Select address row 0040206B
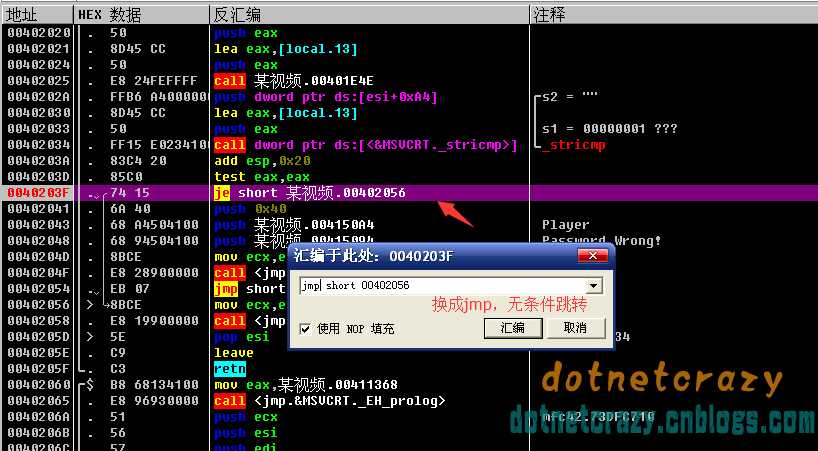The image size is (818, 451). click(39, 433)
